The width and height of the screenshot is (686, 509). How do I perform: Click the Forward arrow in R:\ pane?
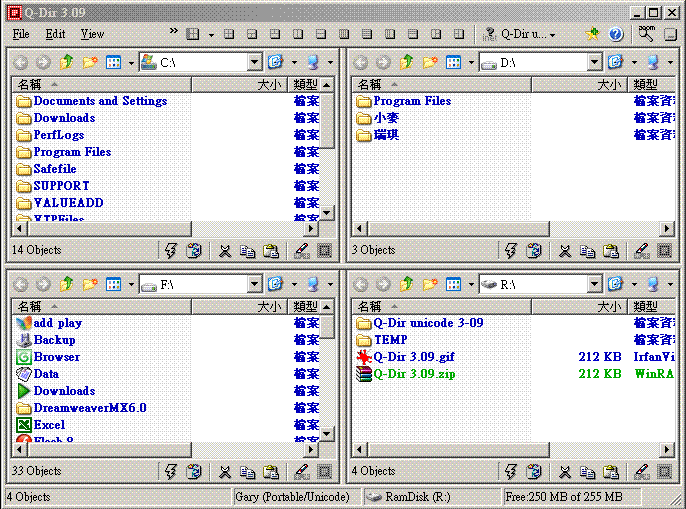pos(383,284)
